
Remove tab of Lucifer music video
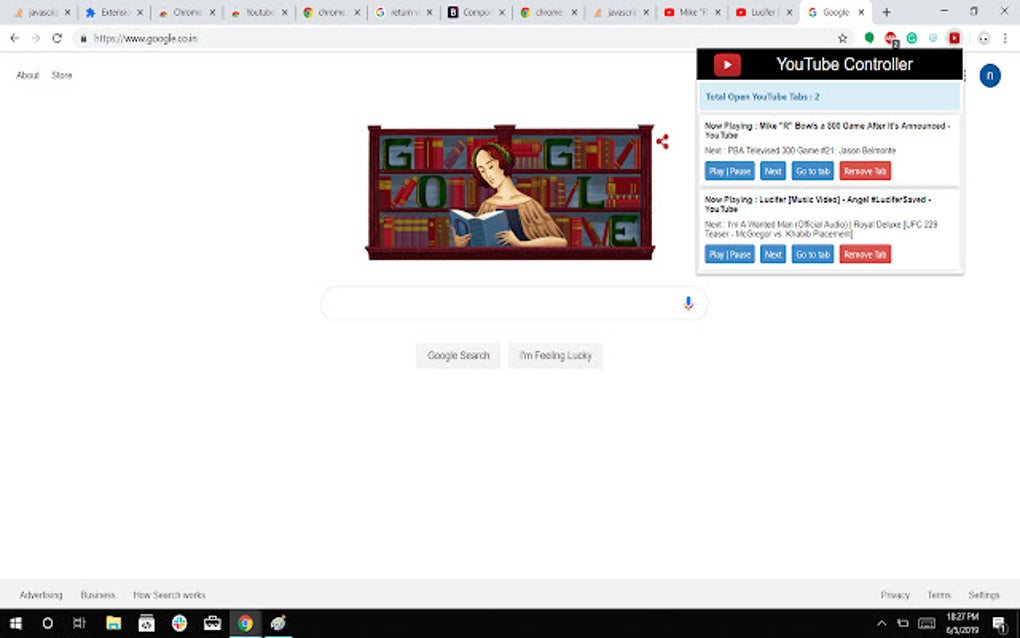click(x=865, y=254)
